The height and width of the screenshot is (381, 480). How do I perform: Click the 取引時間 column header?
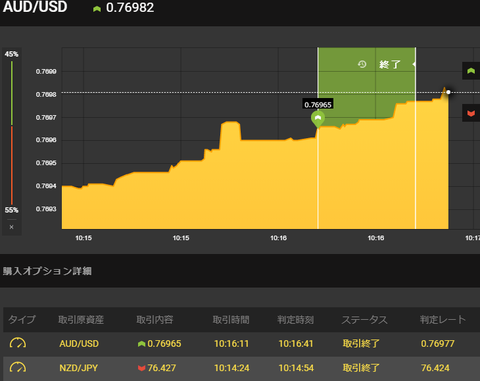click(x=231, y=320)
